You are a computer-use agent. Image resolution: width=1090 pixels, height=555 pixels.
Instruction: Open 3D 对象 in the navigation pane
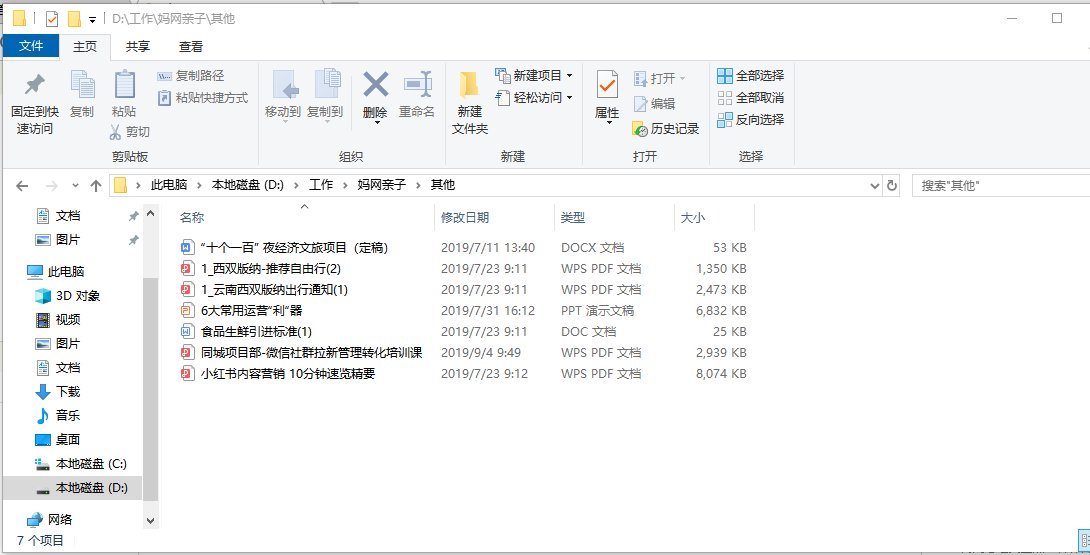pyautogui.click(x=68, y=296)
